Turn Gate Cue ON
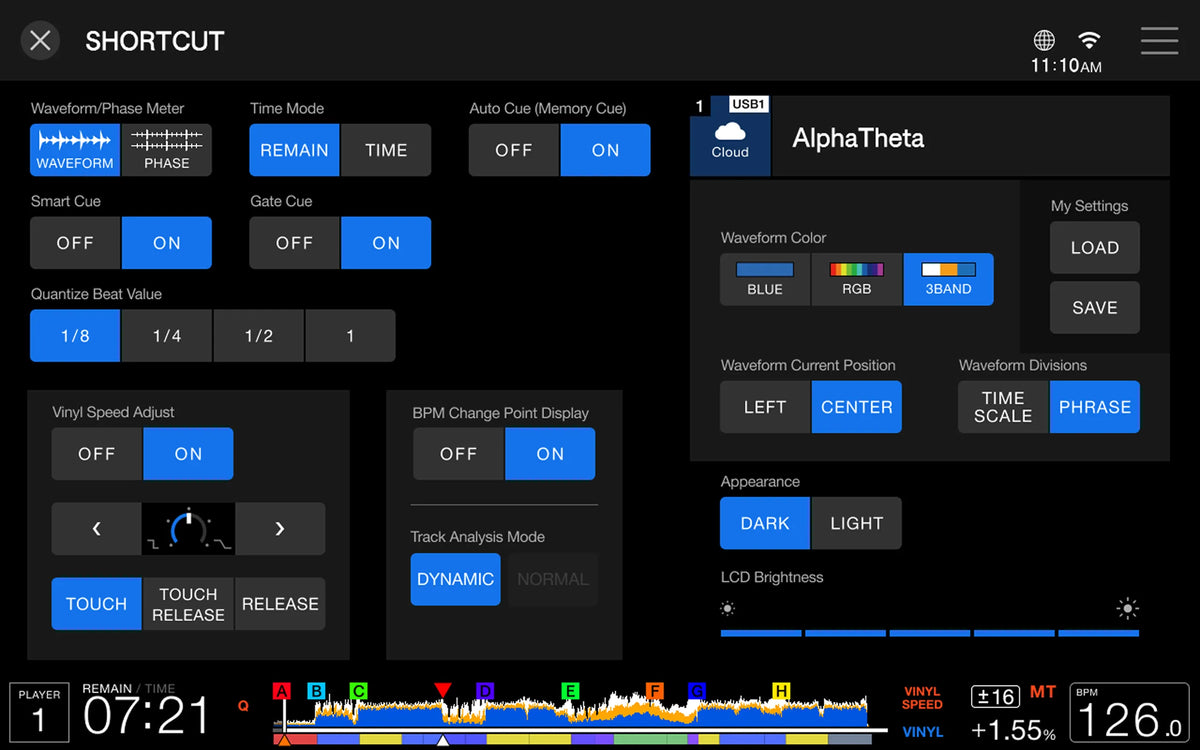 pyautogui.click(x=386, y=243)
